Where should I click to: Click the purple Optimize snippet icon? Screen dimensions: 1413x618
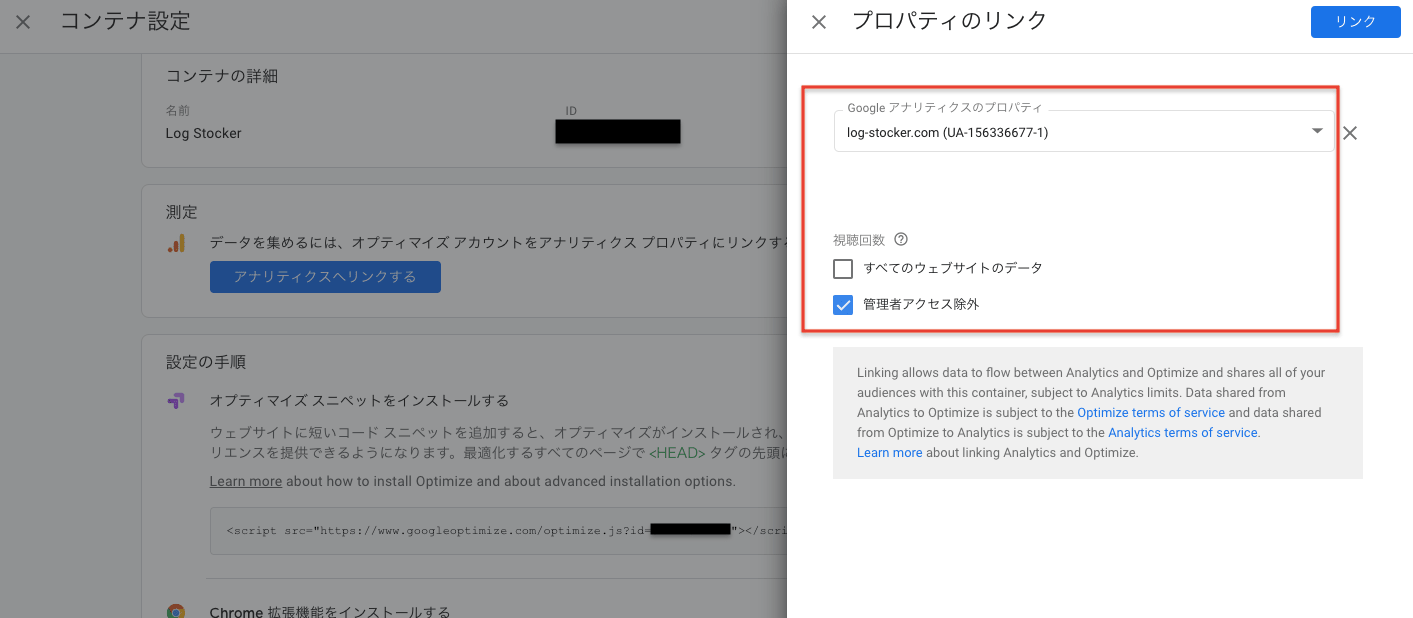(176, 401)
